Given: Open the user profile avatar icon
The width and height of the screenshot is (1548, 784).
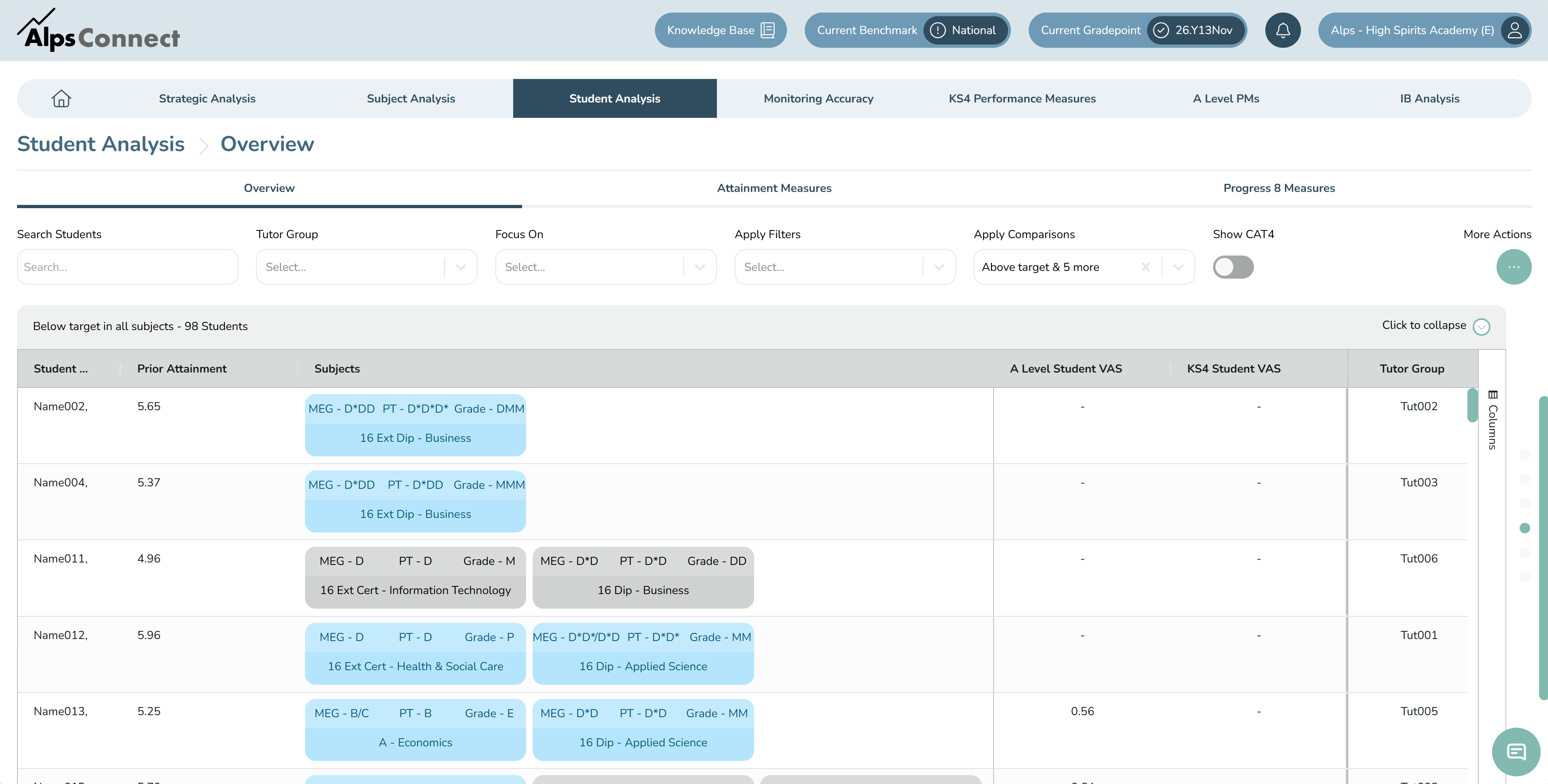Looking at the screenshot, I should click(x=1514, y=30).
